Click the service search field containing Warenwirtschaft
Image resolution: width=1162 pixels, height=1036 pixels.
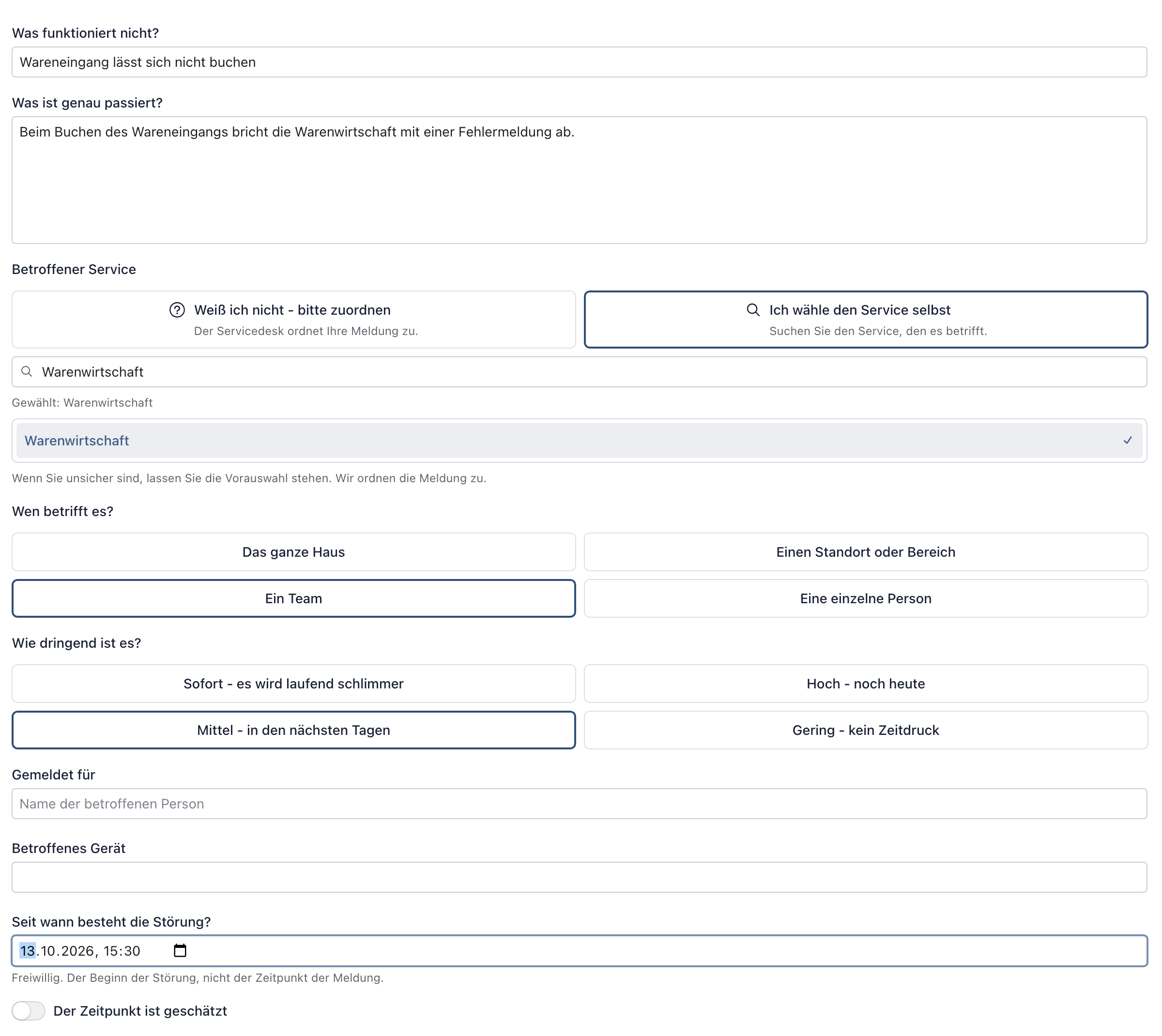point(579,372)
